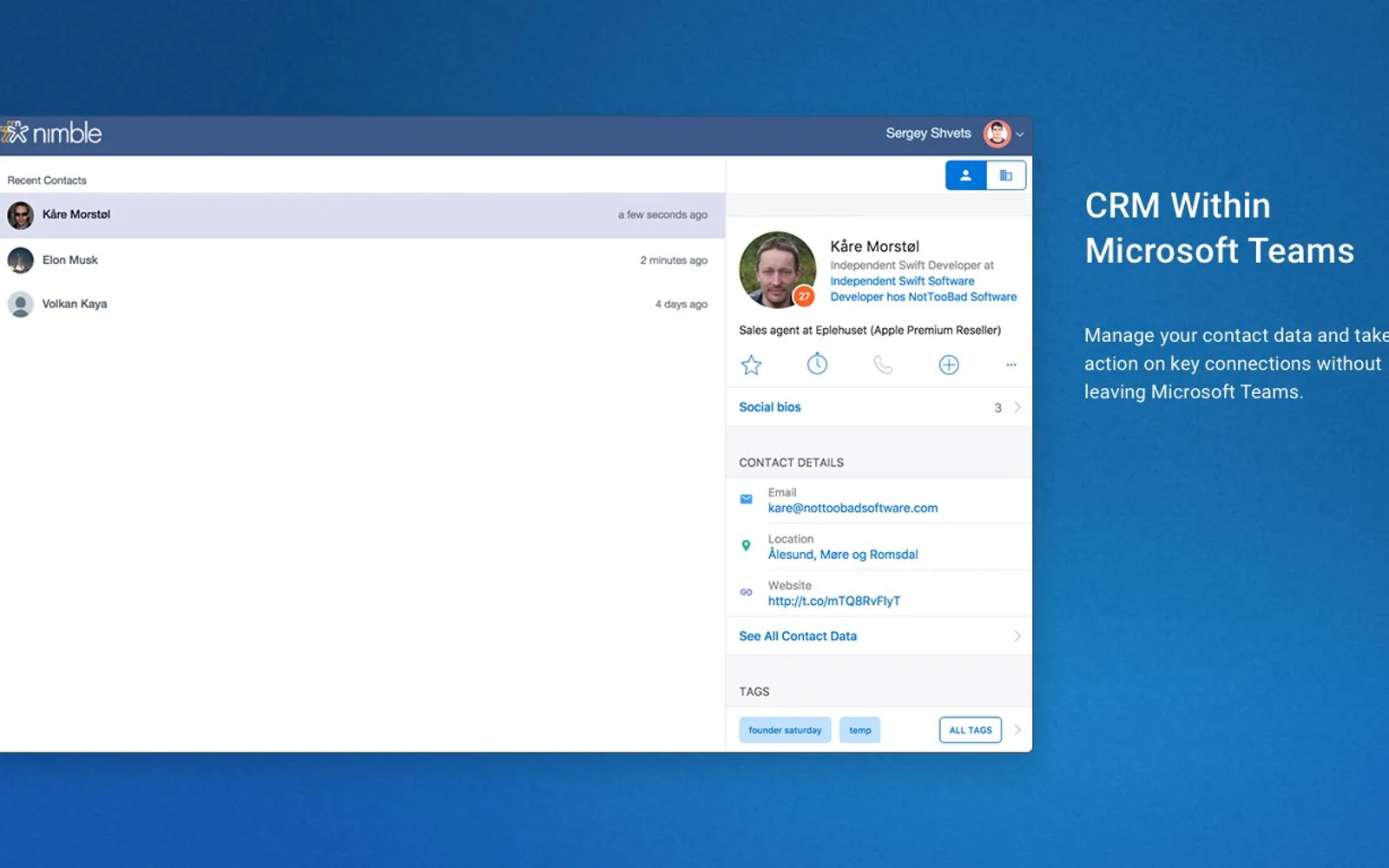Click Volkan Kaya placeholder avatar

point(21,304)
